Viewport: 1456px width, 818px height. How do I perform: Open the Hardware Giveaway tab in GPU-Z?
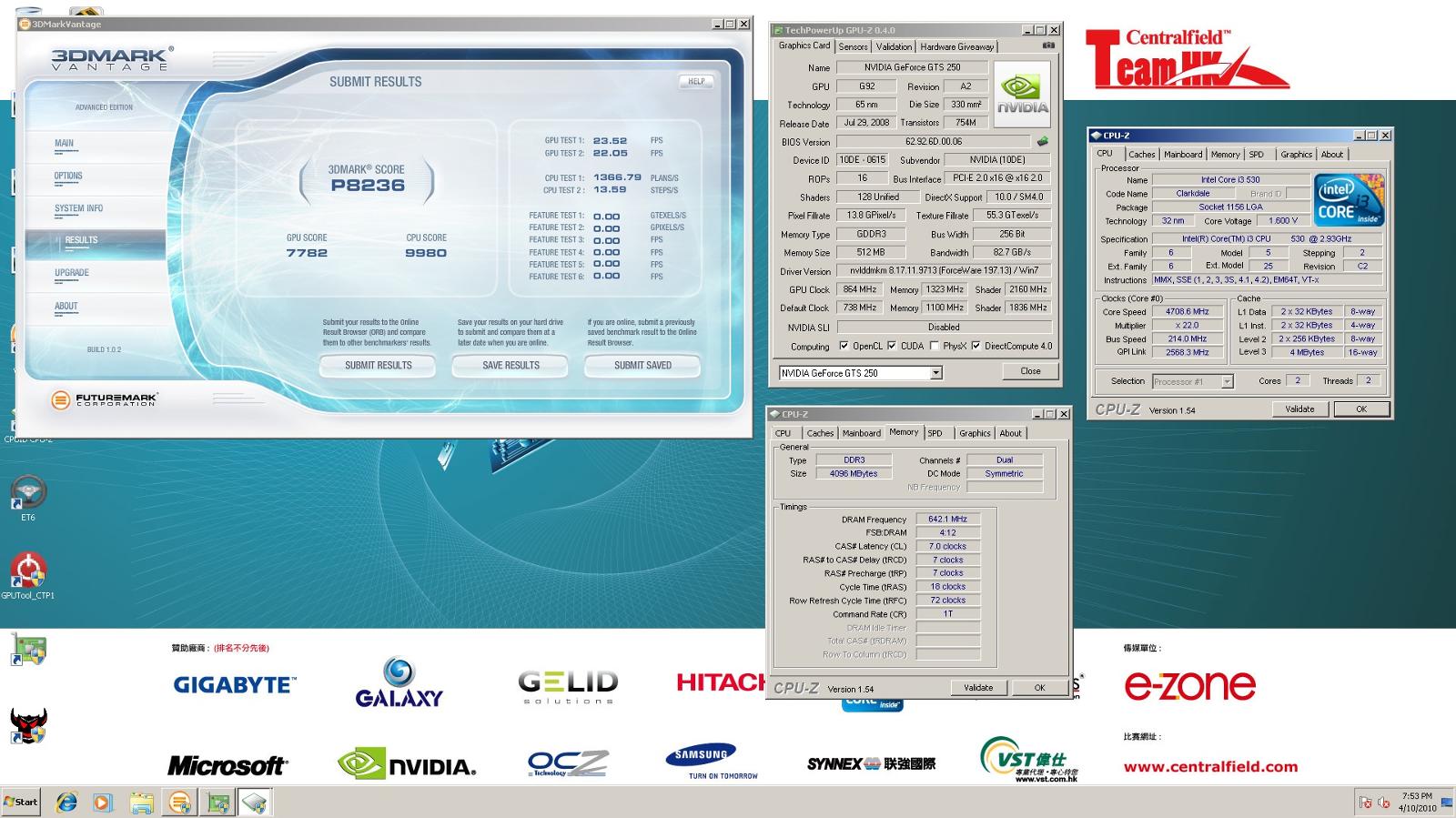tap(956, 46)
